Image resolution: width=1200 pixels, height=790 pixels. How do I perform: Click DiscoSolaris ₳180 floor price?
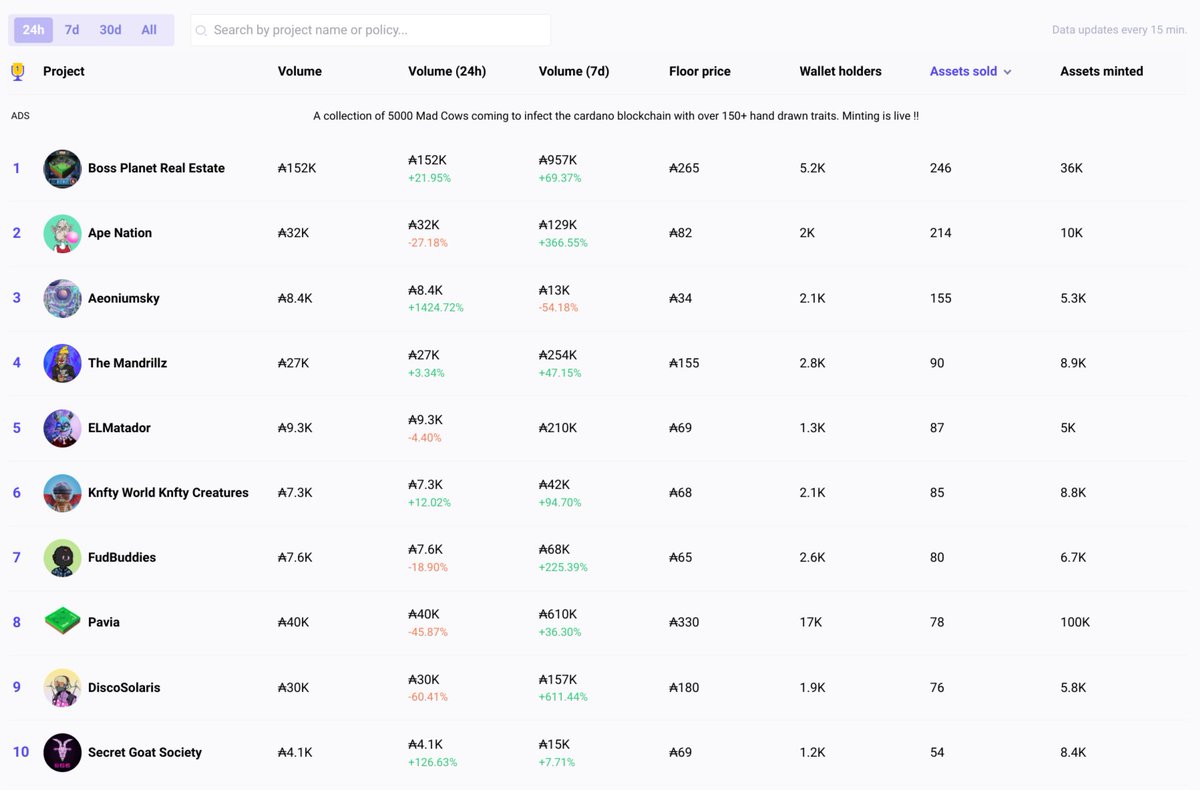tap(684, 687)
